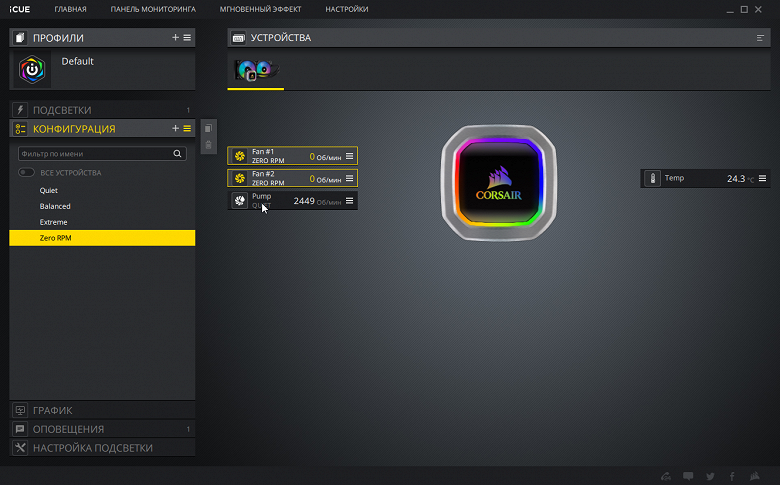The image size is (780, 485).
Task: Open the Profiles panel menu
Action: coord(187,37)
